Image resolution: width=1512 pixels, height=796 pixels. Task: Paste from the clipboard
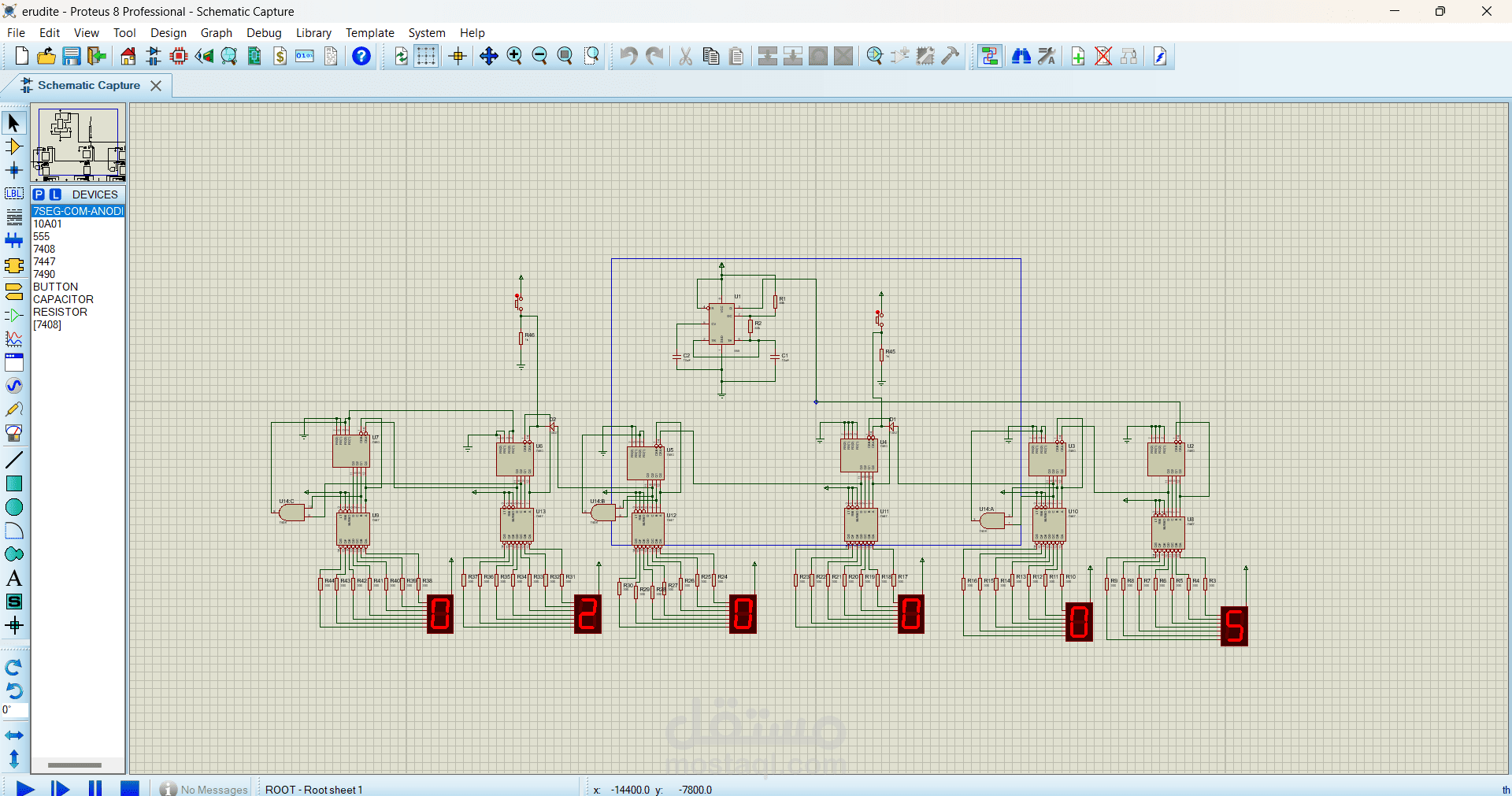pos(736,56)
